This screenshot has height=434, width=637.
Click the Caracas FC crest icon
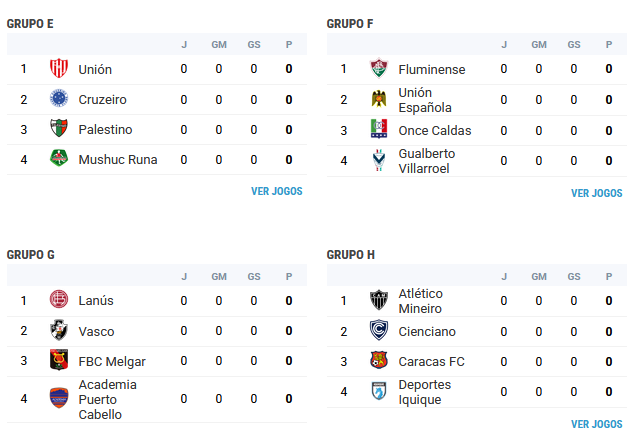coord(378,361)
